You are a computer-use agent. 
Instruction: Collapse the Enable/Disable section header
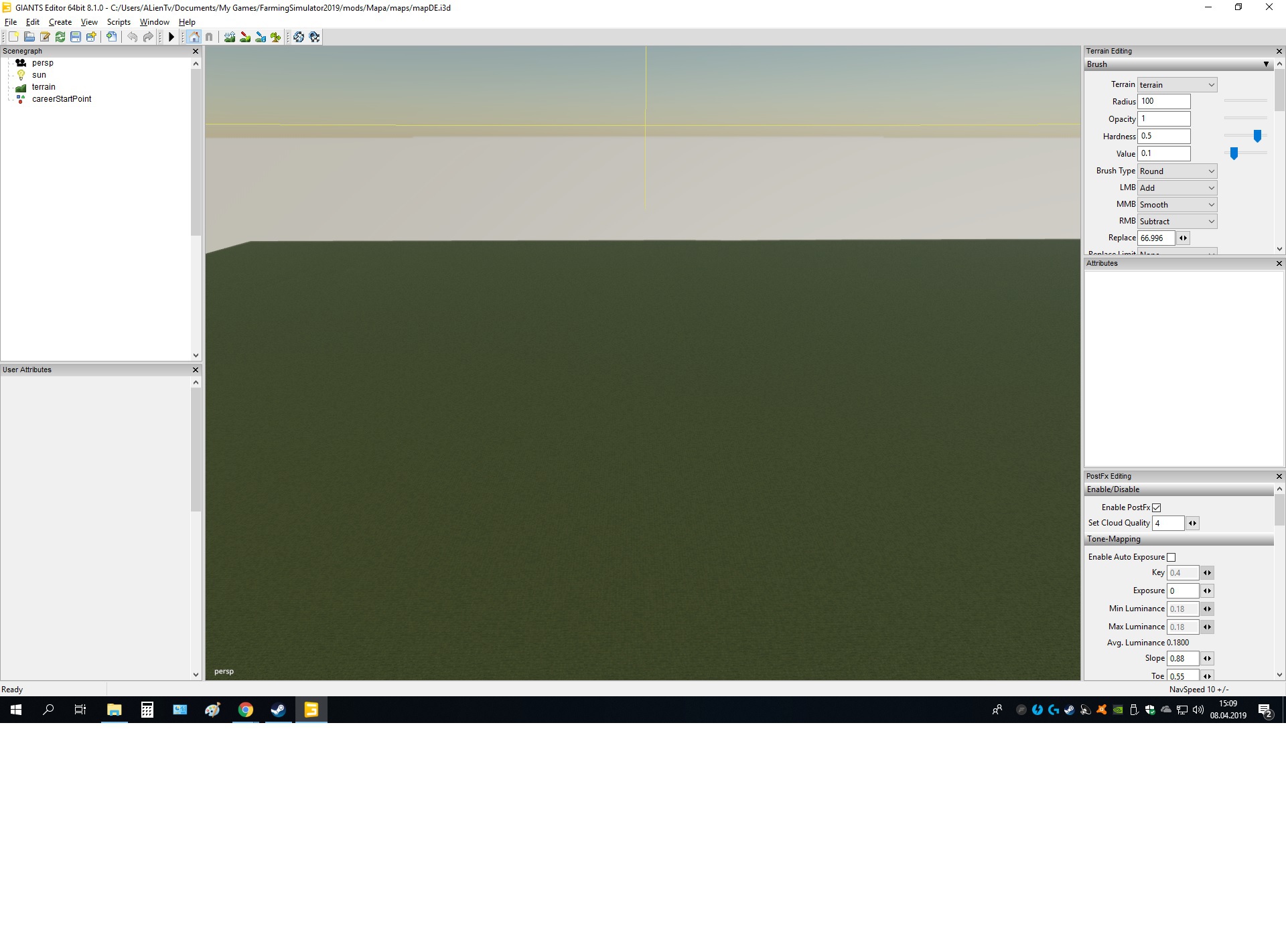point(1179,489)
